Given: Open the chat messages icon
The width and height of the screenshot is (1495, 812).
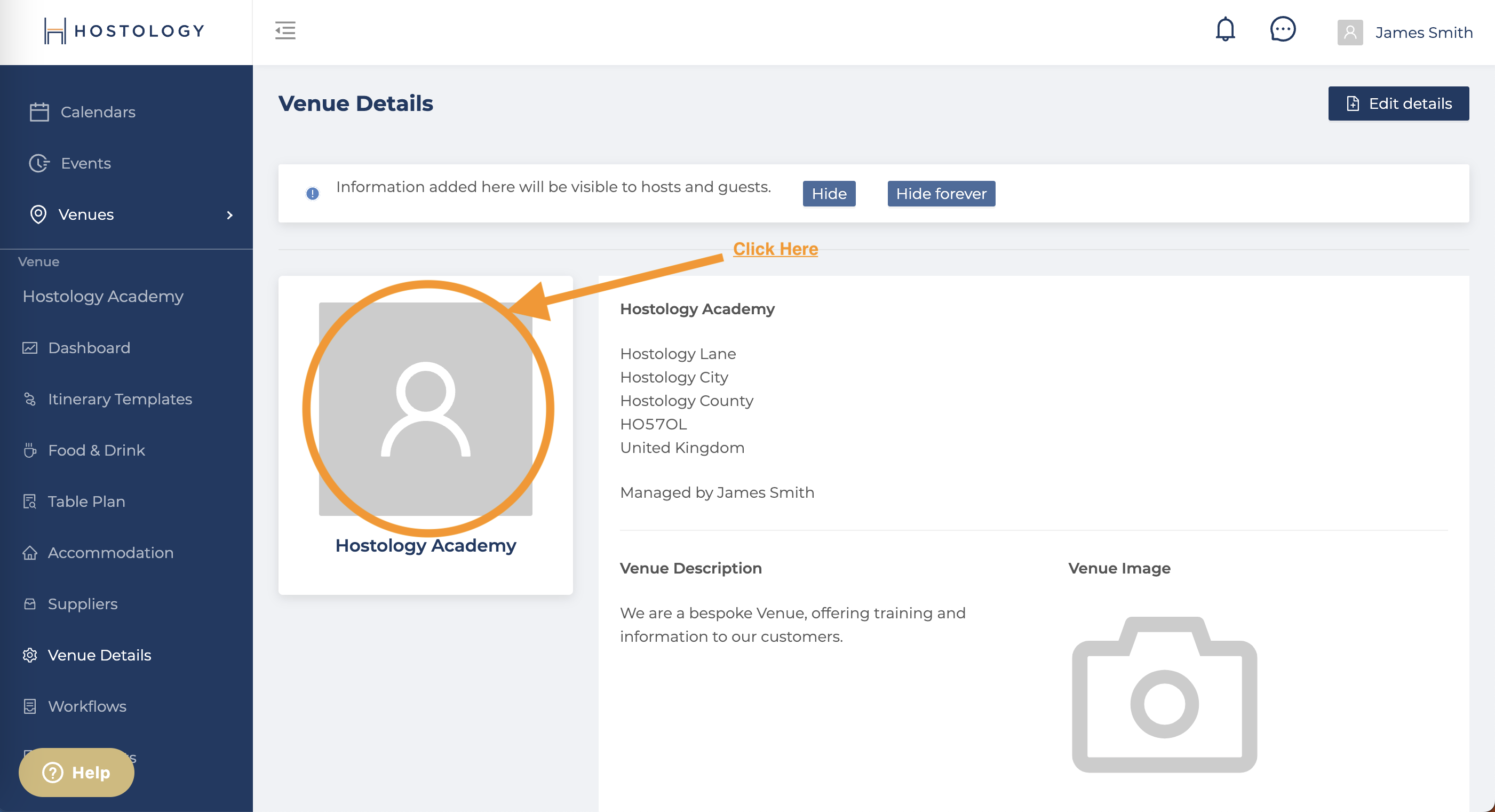Looking at the screenshot, I should click(x=1283, y=29).
